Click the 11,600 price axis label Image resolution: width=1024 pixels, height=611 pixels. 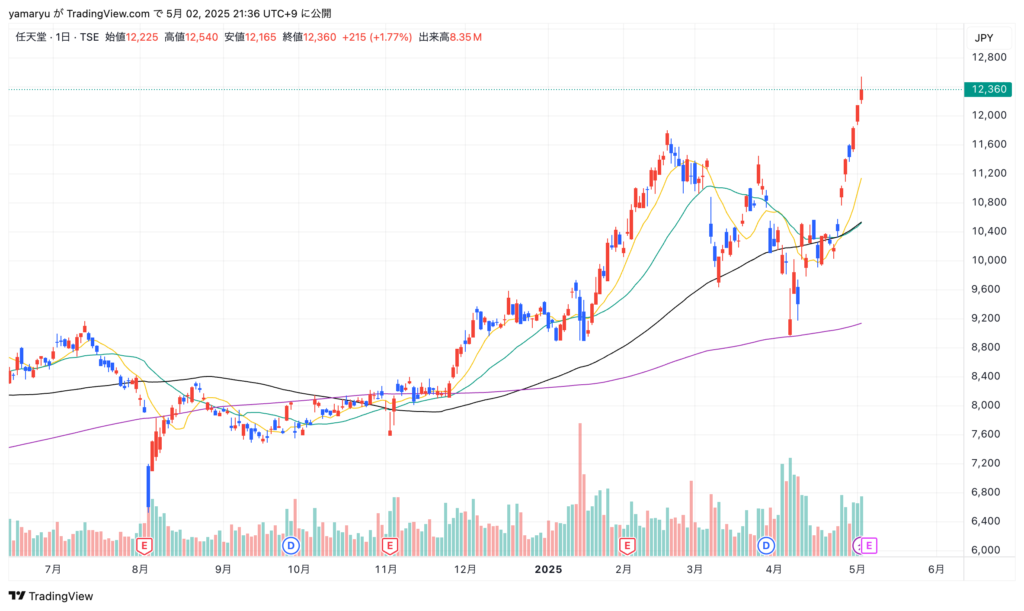[x=989, y=144]
